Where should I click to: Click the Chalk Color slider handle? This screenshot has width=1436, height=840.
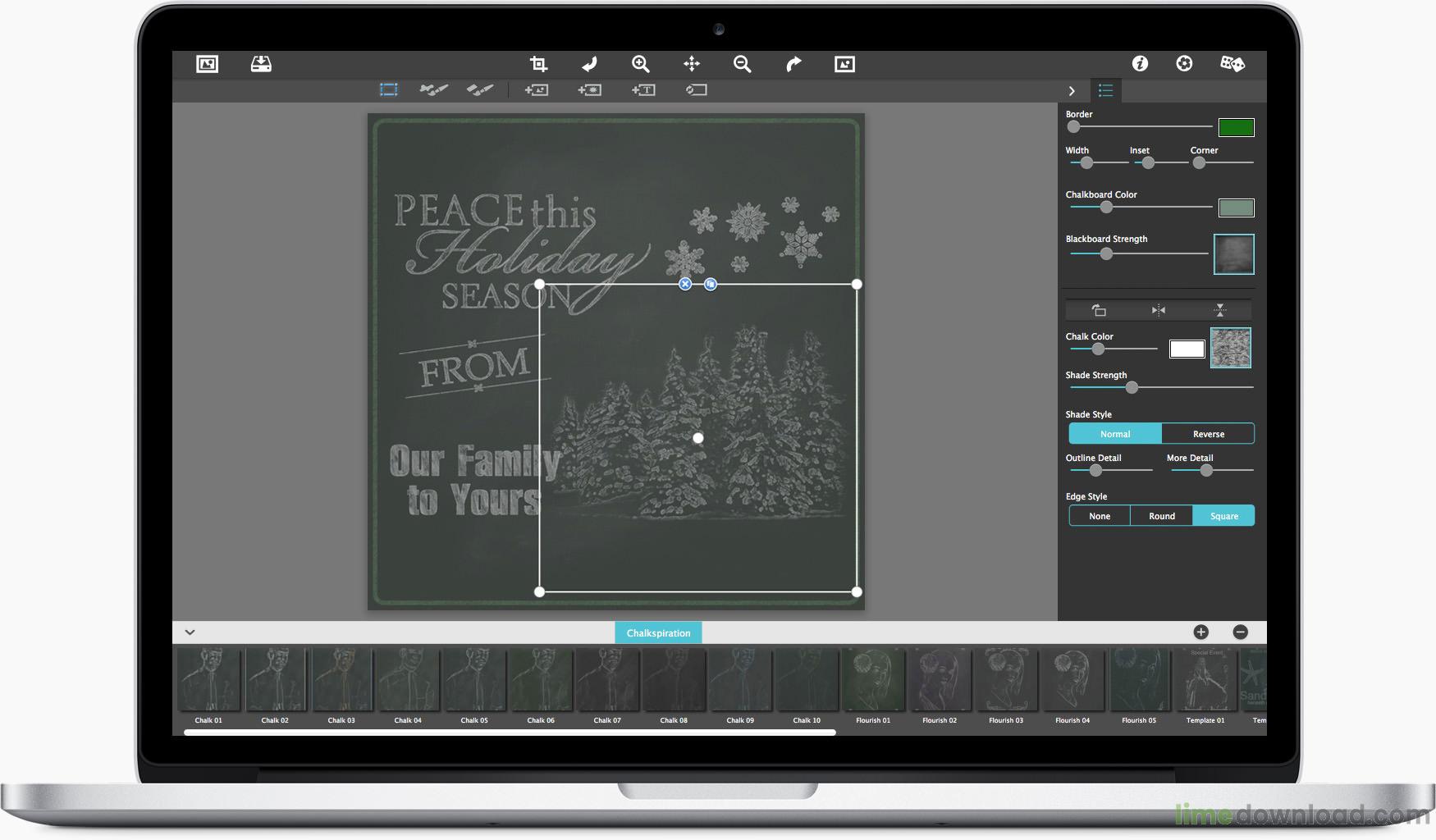tap(1098, 349)
